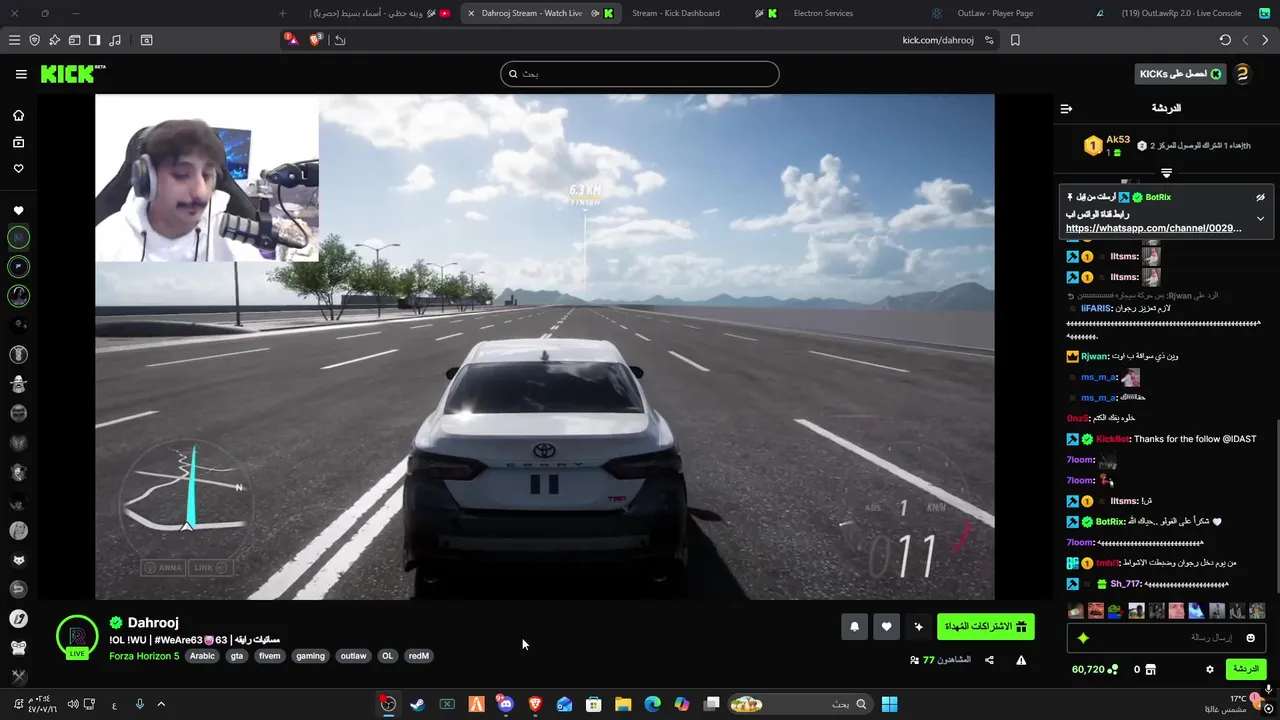The width and height of the screenshot is (1280, 720).
Task: Expand the pinned BotRix message chevron
Action: pyautogui.click(x=1260, y=218)
